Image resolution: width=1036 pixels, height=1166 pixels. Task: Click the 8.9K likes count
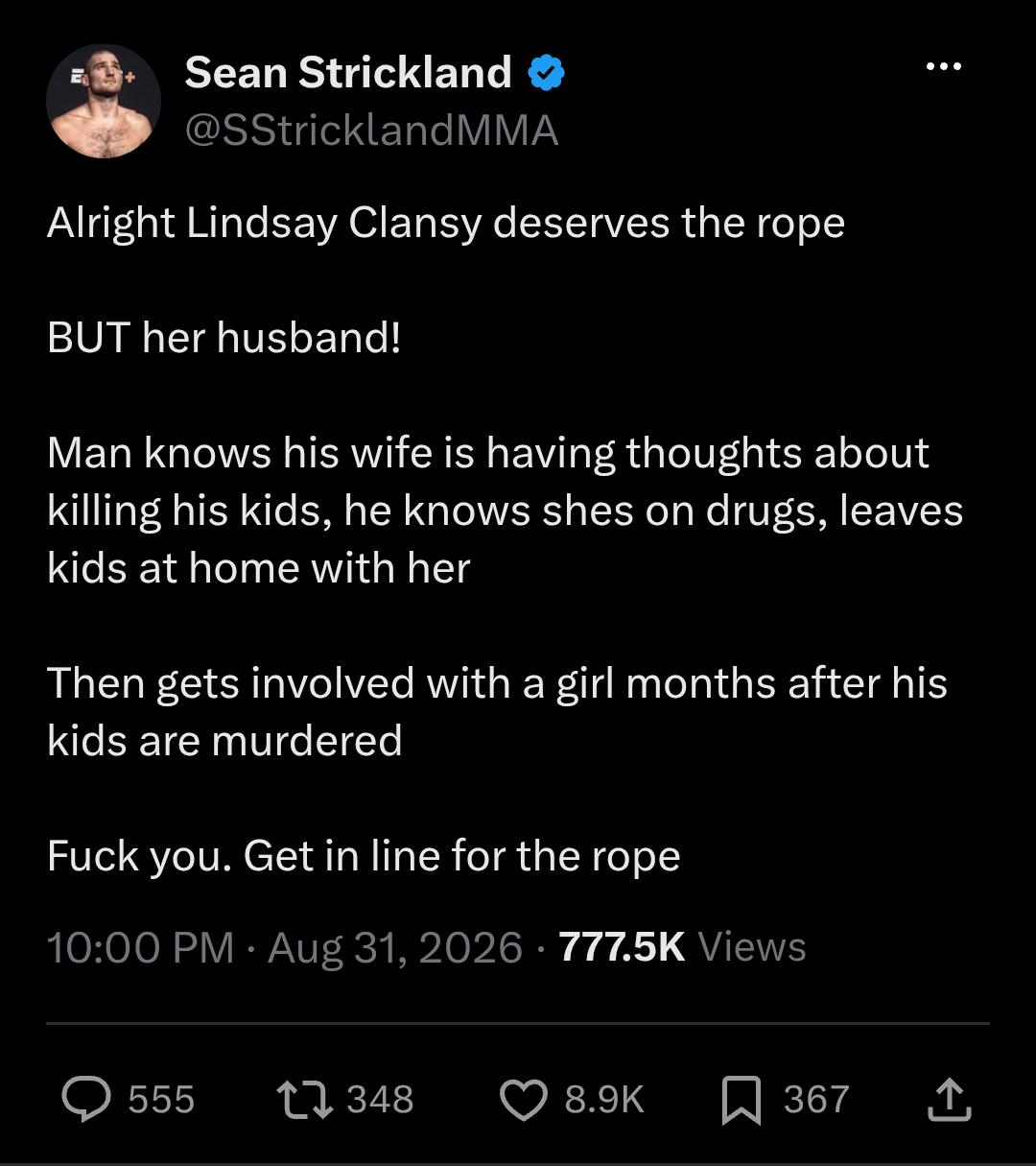coord(604,1100)
